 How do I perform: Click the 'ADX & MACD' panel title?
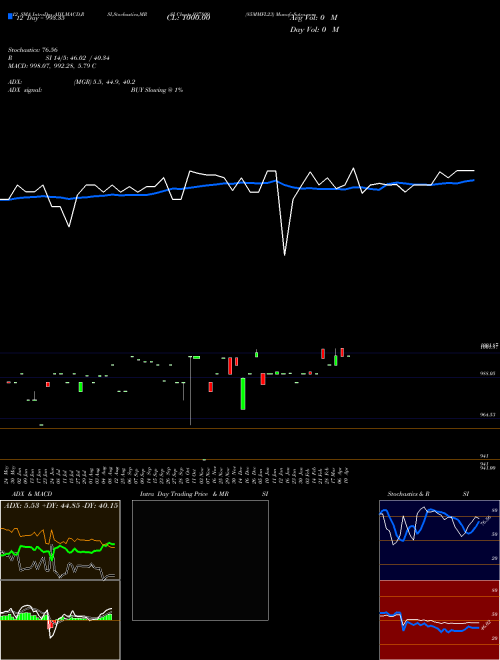point(32,494)
